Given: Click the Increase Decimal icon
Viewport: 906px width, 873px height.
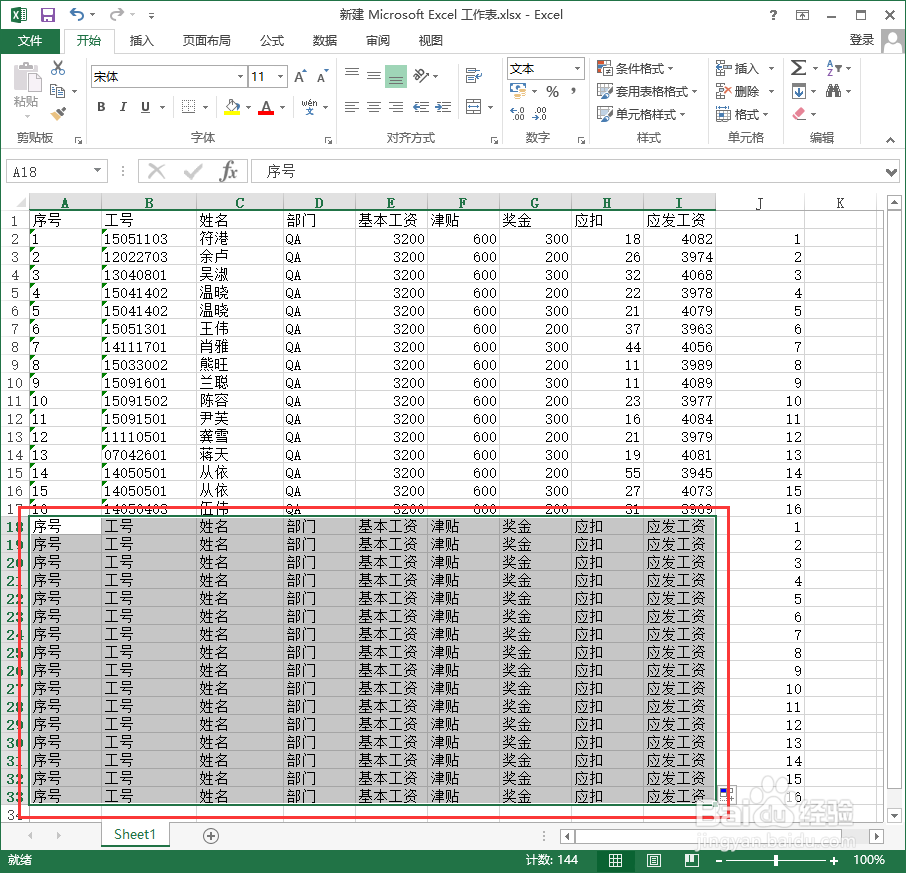Looking at the screenshot, I should [x=518, y=114].
